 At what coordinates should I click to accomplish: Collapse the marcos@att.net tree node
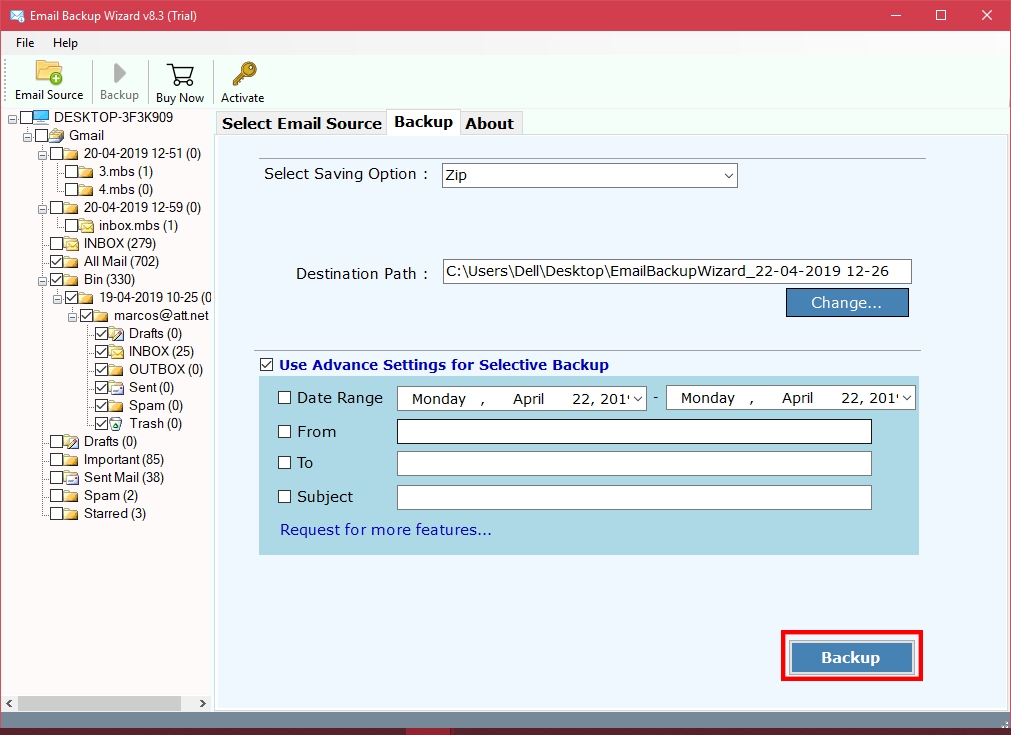72,318
